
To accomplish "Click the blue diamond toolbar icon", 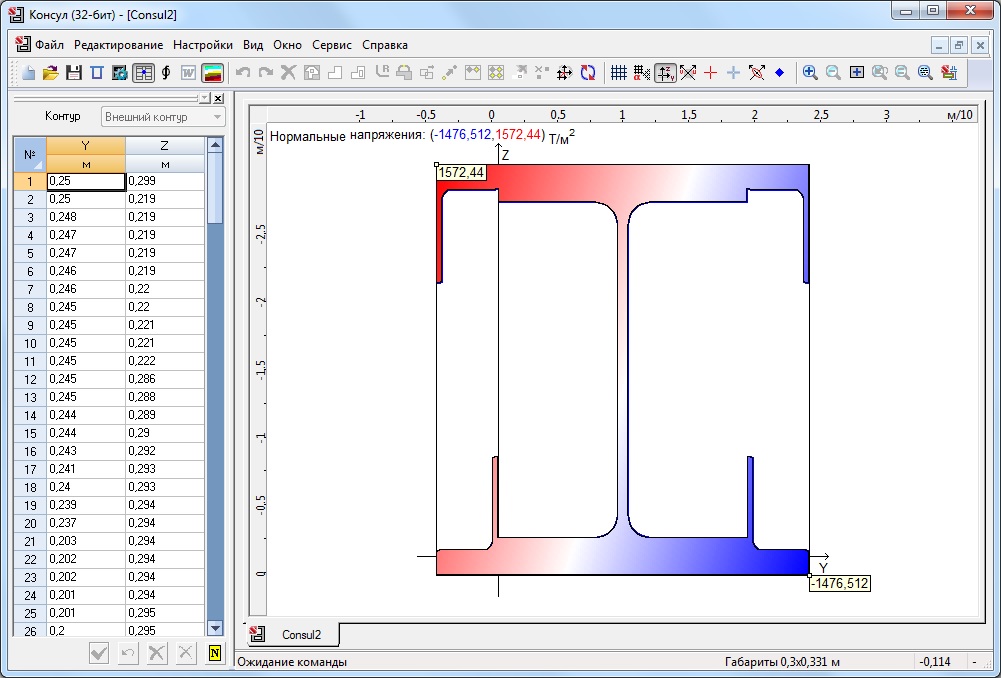I will 779,72.
